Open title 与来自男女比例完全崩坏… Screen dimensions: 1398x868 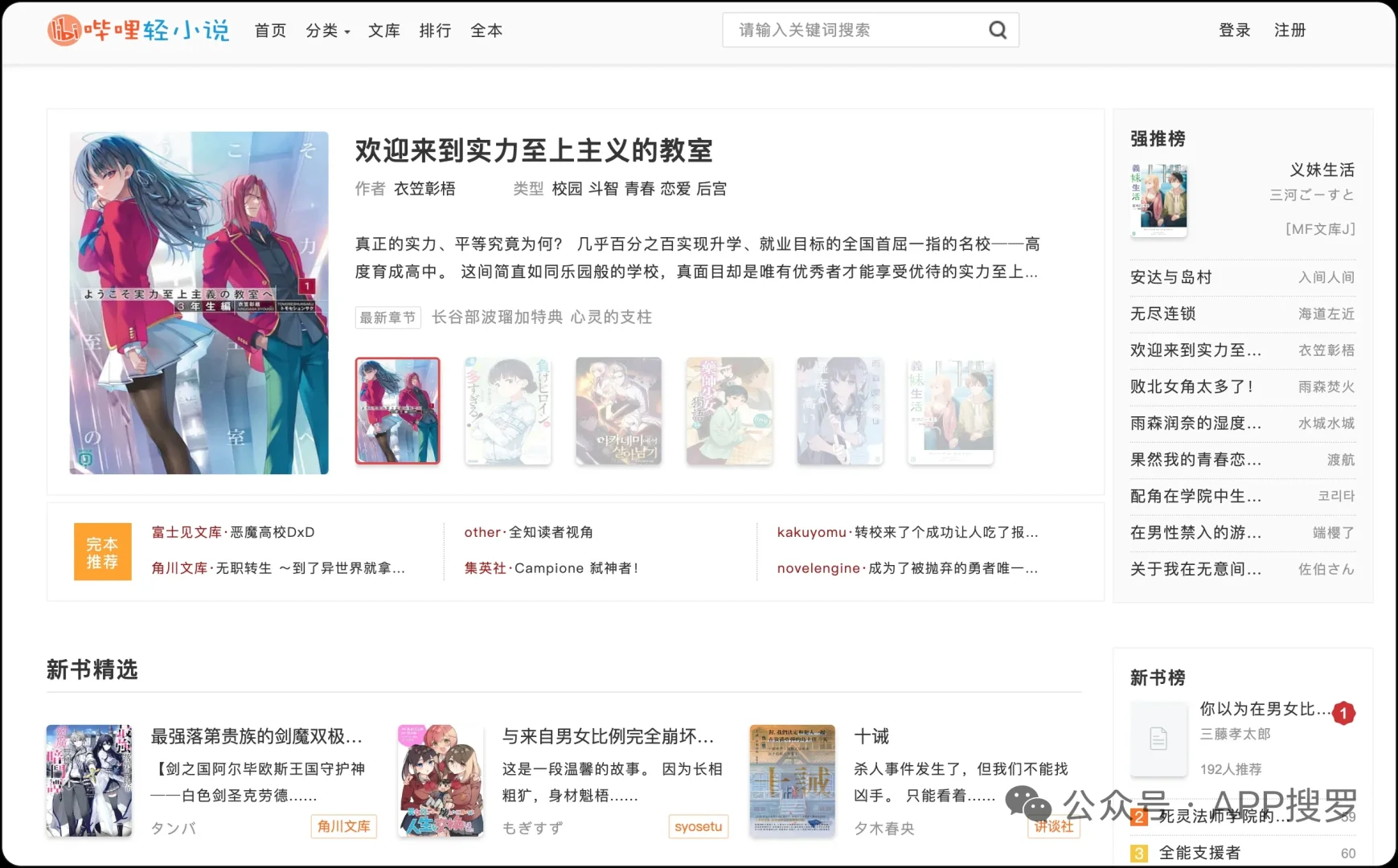(x=608, y=736)
